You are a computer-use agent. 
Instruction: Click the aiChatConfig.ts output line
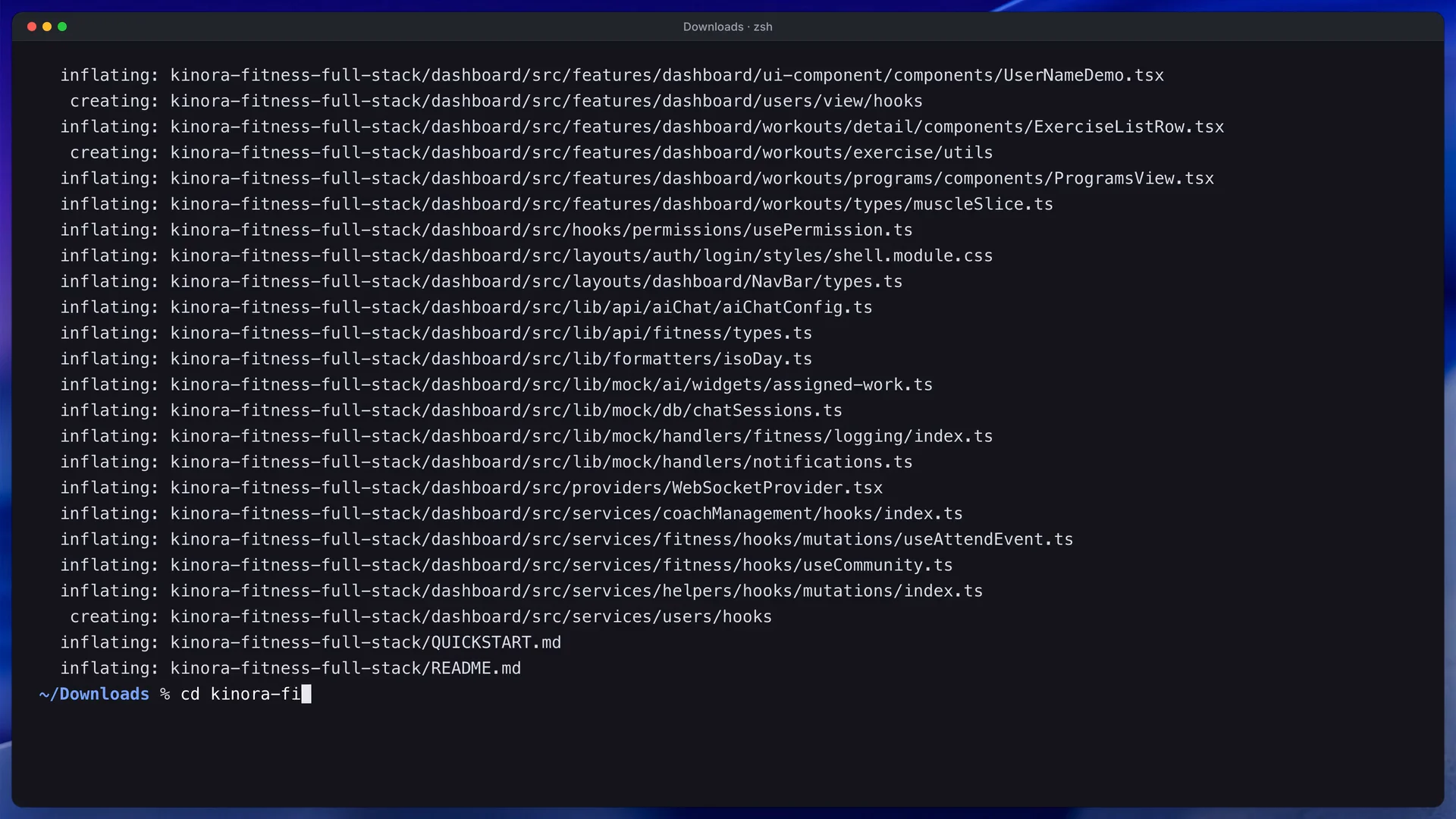(x=466, y=307)
